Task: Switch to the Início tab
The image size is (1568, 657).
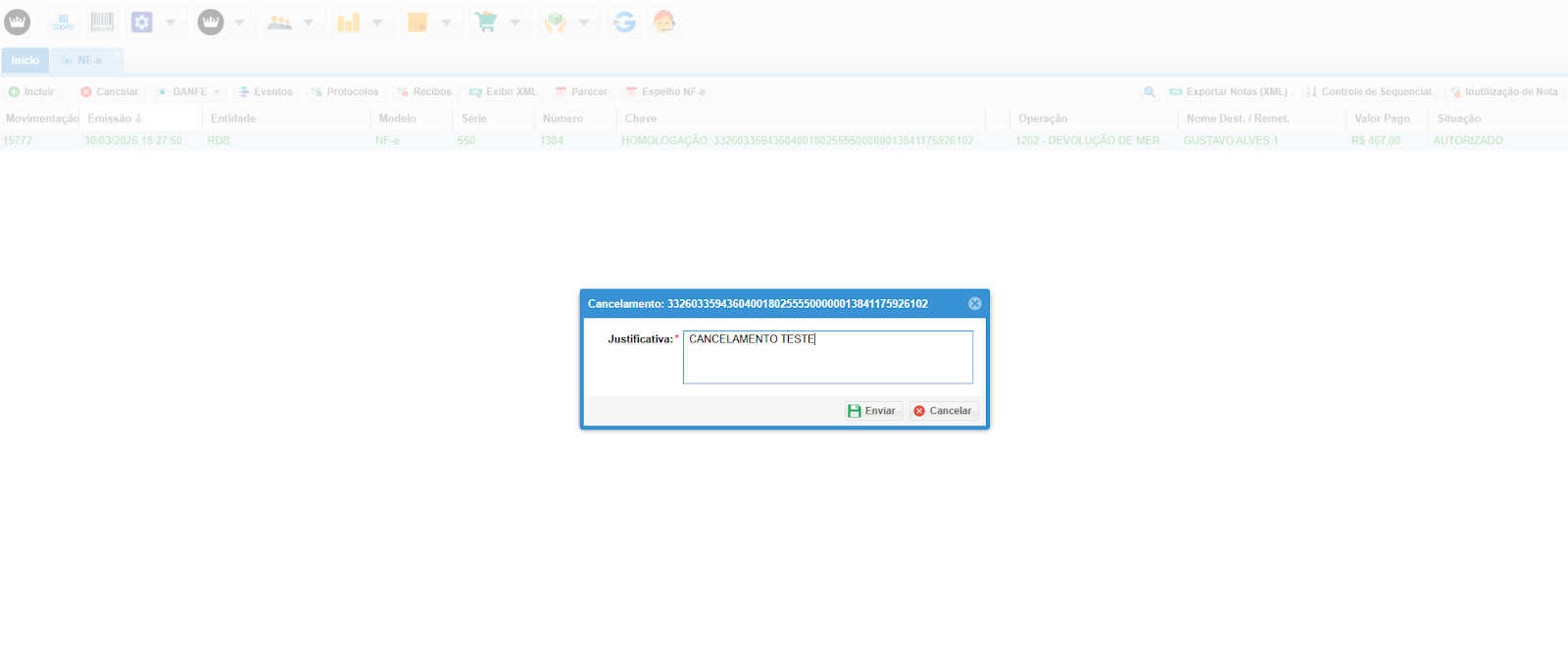Action: (25, 61)
